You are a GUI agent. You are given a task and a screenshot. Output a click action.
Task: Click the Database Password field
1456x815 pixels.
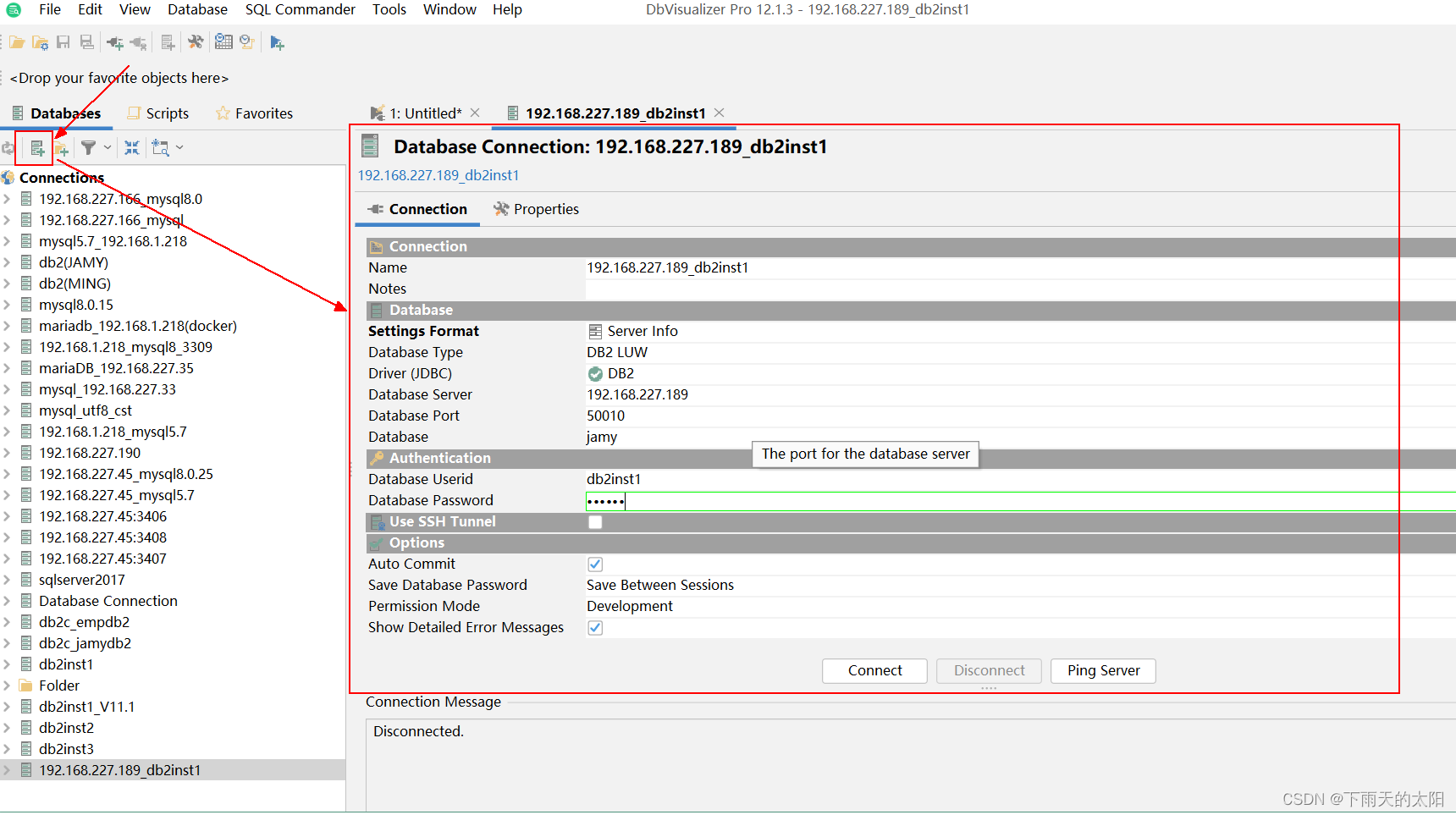(1020, 501)
